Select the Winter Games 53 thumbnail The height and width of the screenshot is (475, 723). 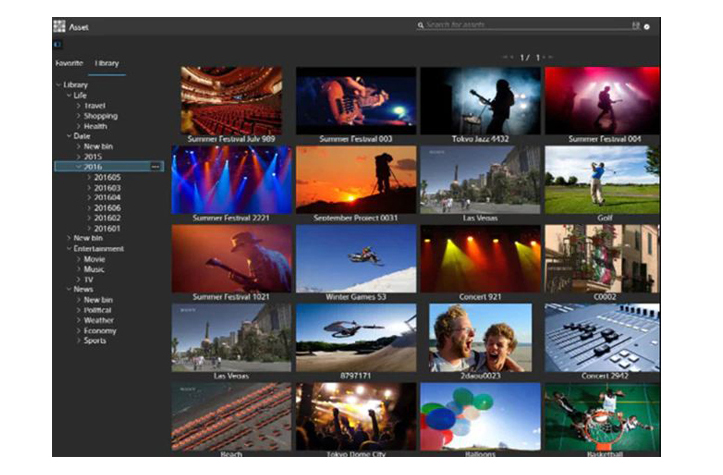(x=356, y=258)
